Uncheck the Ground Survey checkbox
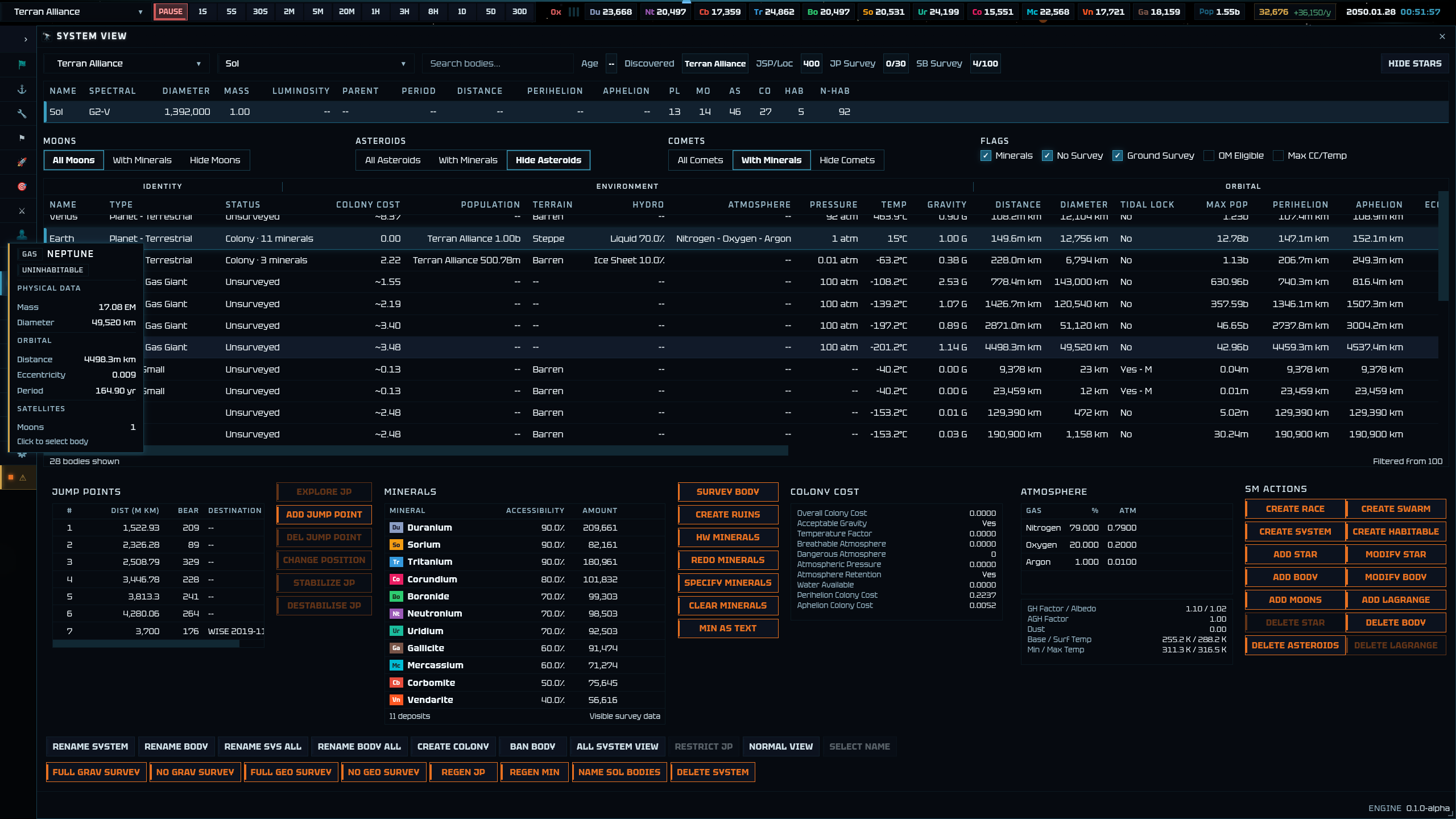 (x=1118, y=156)
